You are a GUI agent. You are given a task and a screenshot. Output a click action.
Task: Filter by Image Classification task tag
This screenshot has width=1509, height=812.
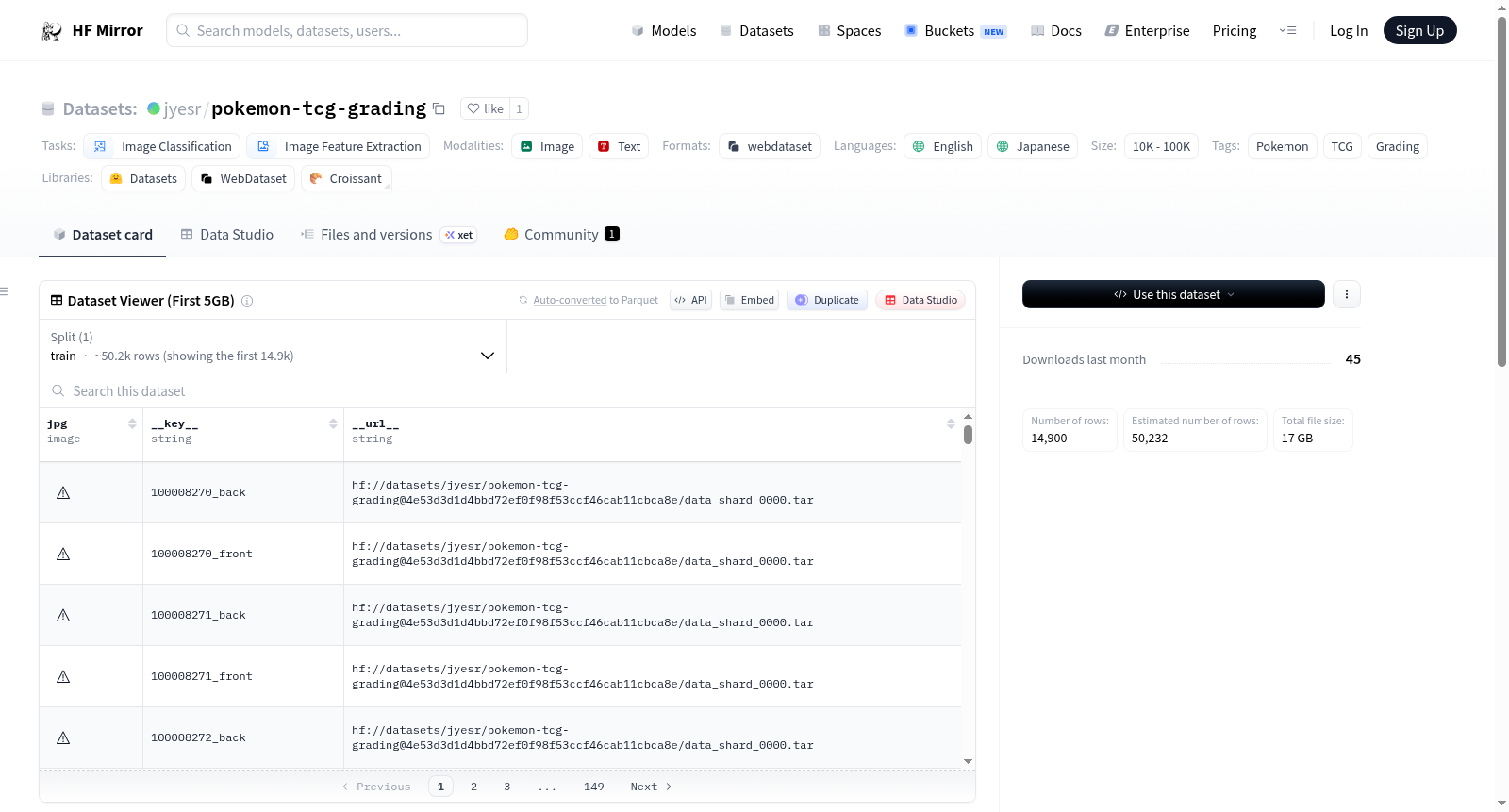coord(162,146)
